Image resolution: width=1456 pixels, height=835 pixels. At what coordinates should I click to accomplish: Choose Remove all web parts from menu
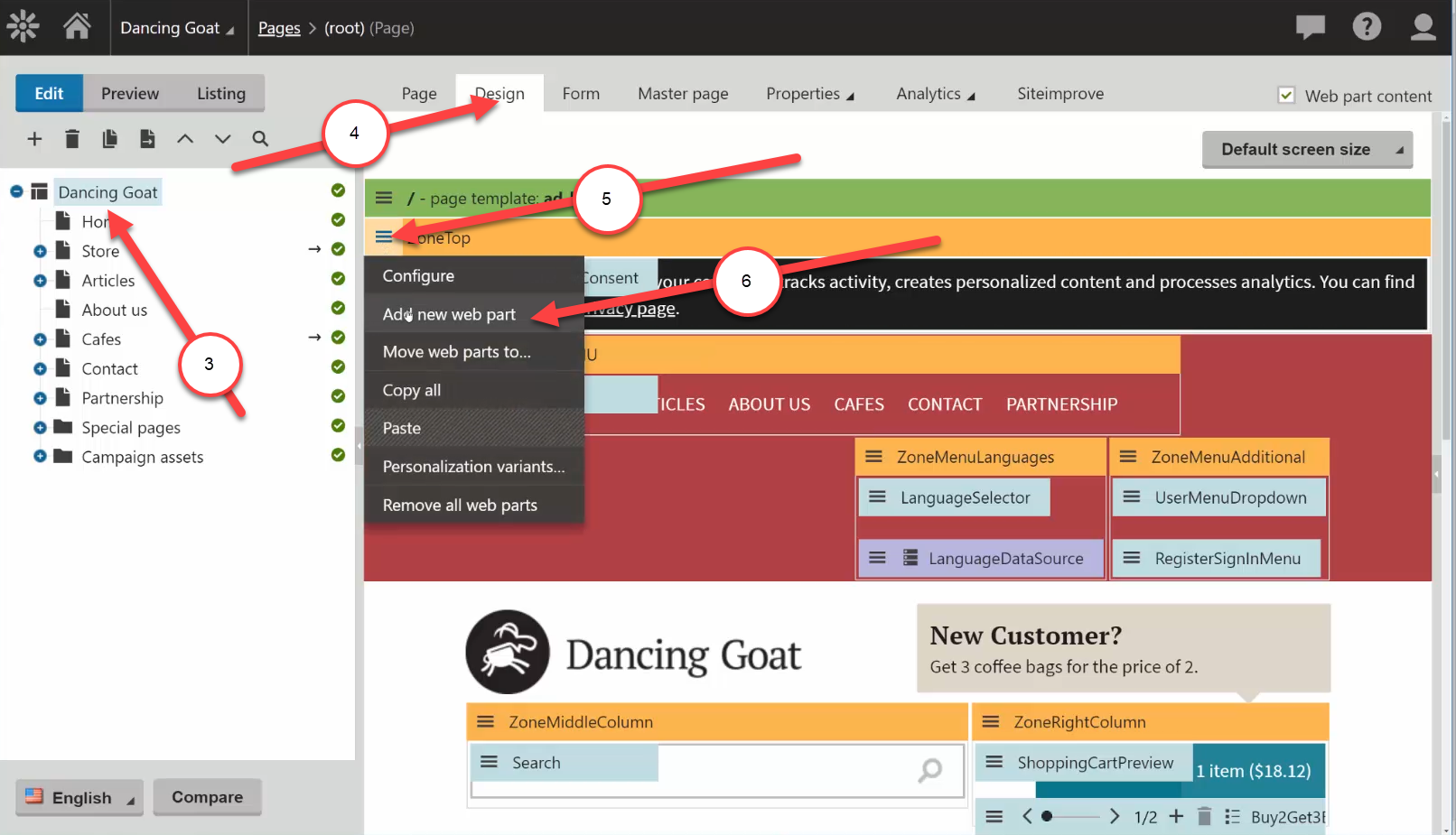(x=460, y=506)
